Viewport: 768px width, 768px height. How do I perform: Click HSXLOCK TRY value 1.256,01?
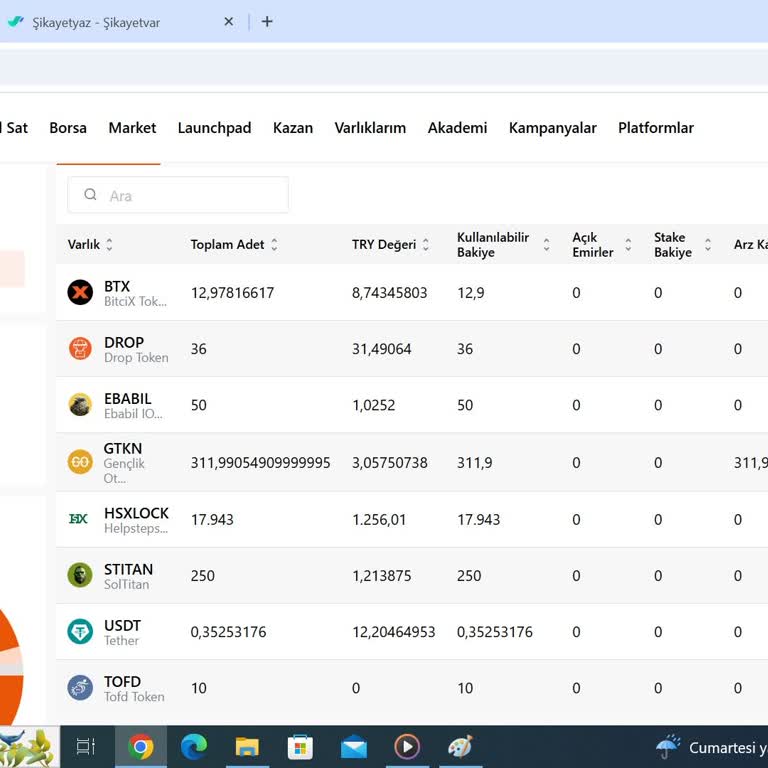(x=380, y=519)
